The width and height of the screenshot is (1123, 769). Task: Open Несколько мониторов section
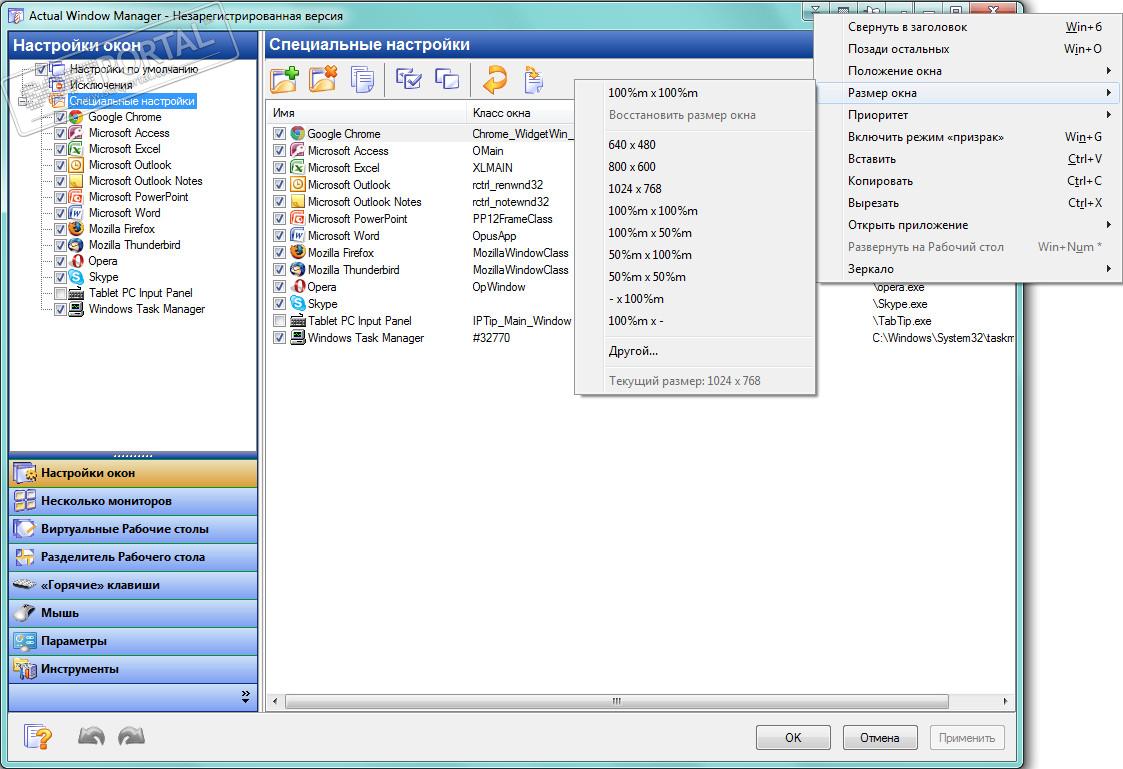(133, 501)
